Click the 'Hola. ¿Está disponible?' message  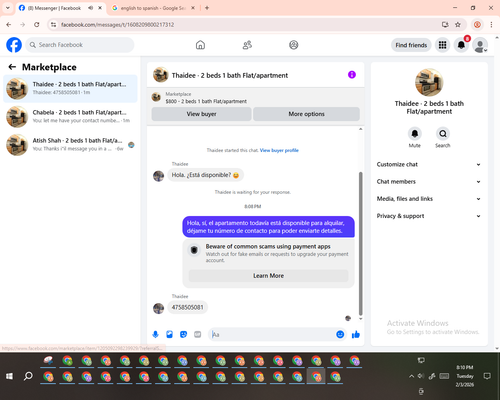205,175
